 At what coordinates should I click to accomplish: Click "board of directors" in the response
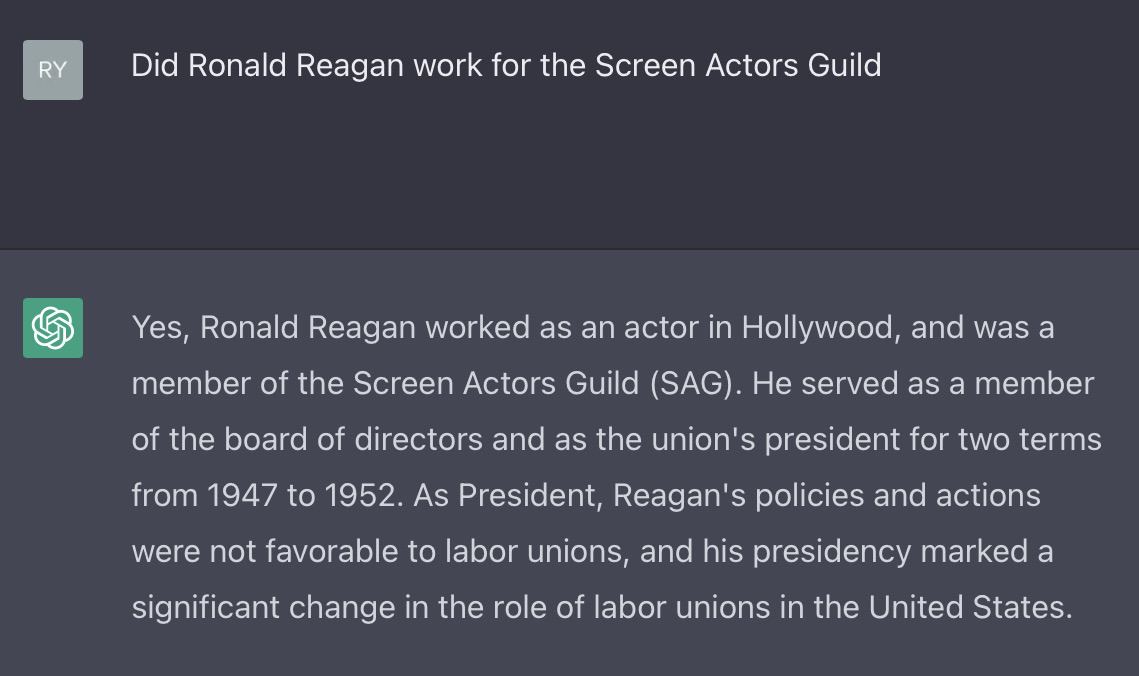point(353,440)
